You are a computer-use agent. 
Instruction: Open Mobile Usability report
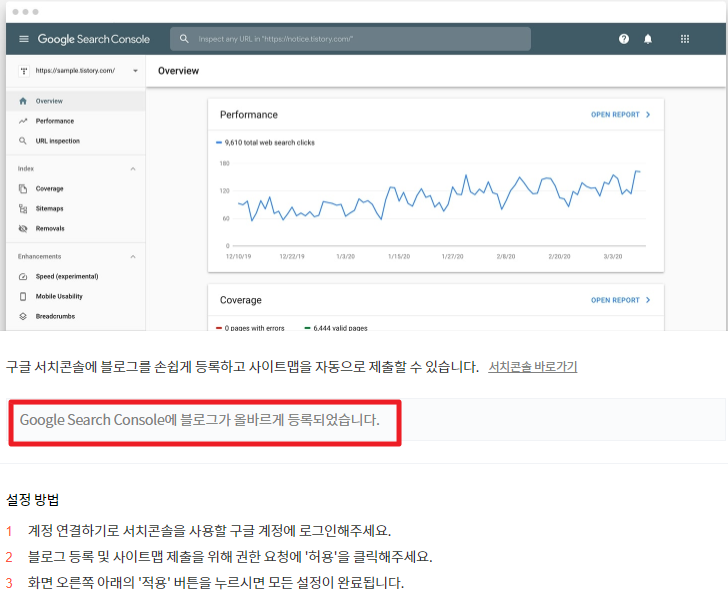coord(76,296)
